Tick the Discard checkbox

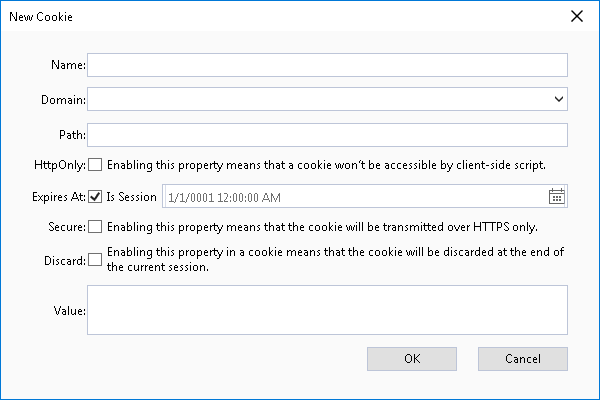point(95,260)
